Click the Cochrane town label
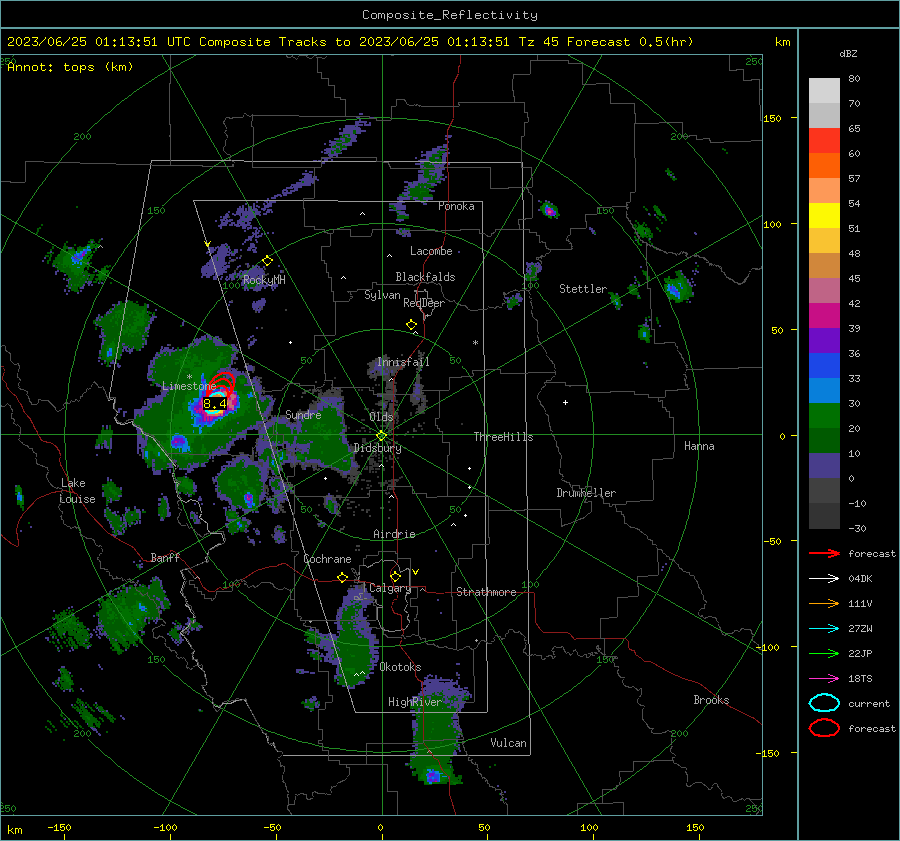900x841 pixels. [x=327, y=559]
